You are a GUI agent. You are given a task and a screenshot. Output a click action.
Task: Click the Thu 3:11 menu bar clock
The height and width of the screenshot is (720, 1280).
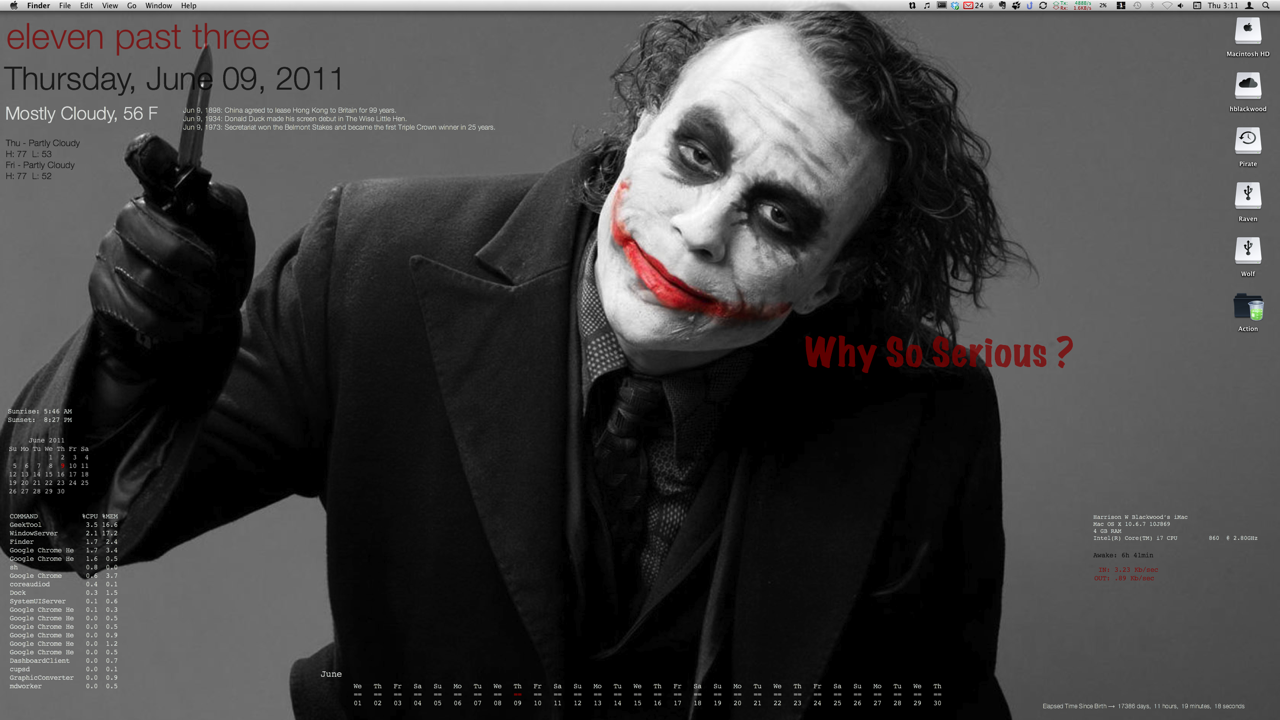1223,6
